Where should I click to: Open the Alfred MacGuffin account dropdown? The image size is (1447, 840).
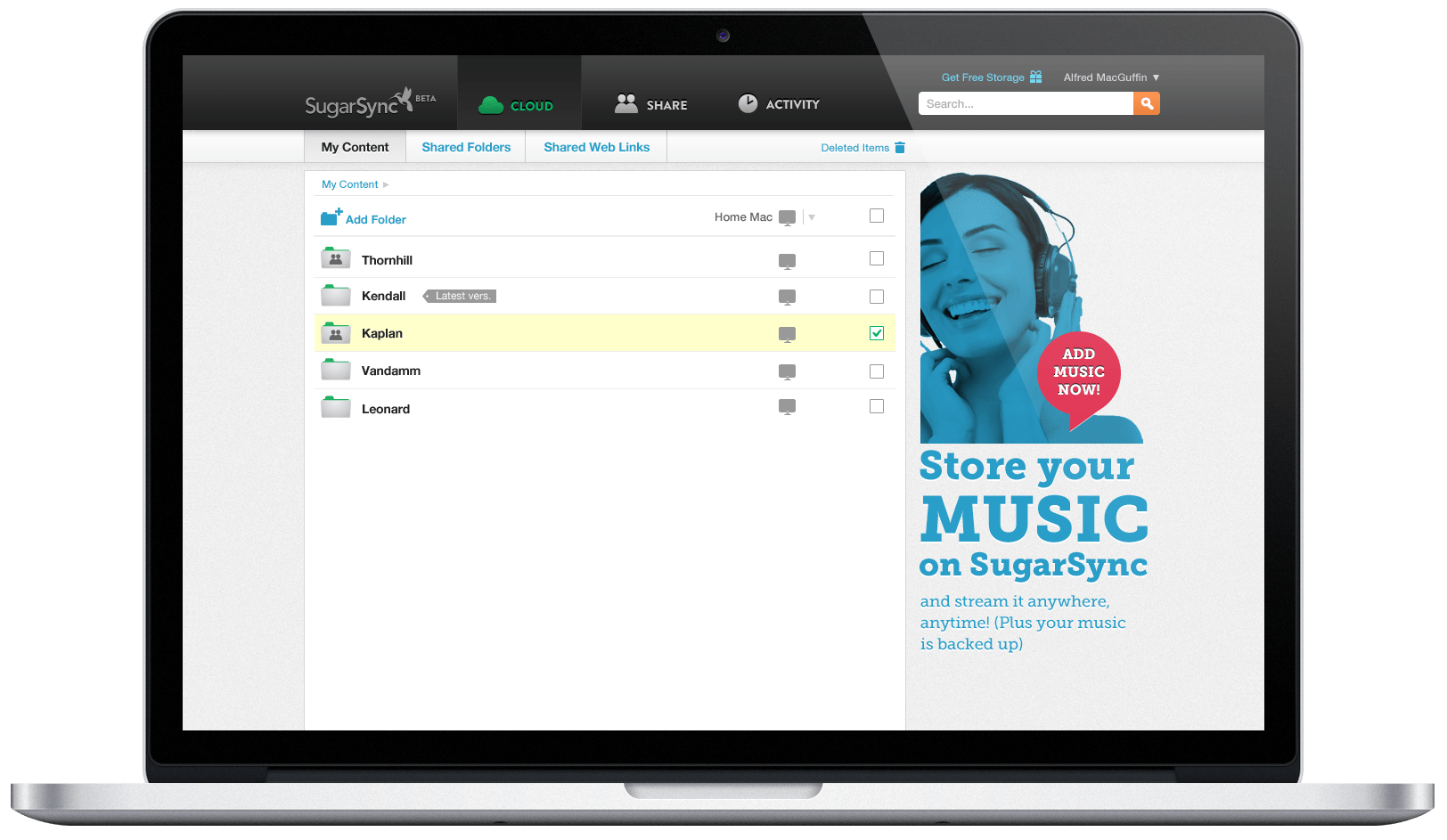pyautogui.click(x=1111, y=77)
